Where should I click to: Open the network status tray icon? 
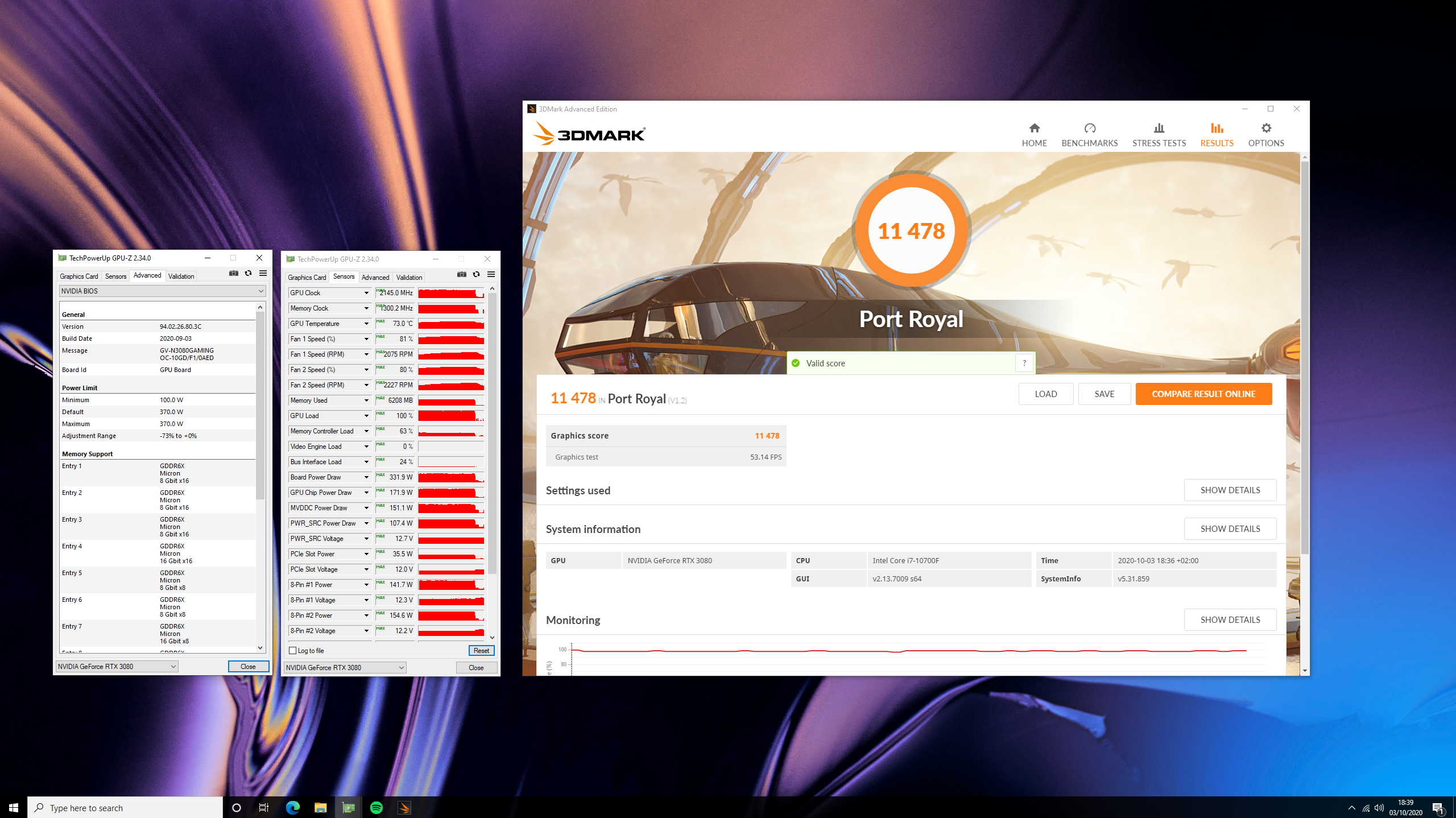click(1366, 808)
